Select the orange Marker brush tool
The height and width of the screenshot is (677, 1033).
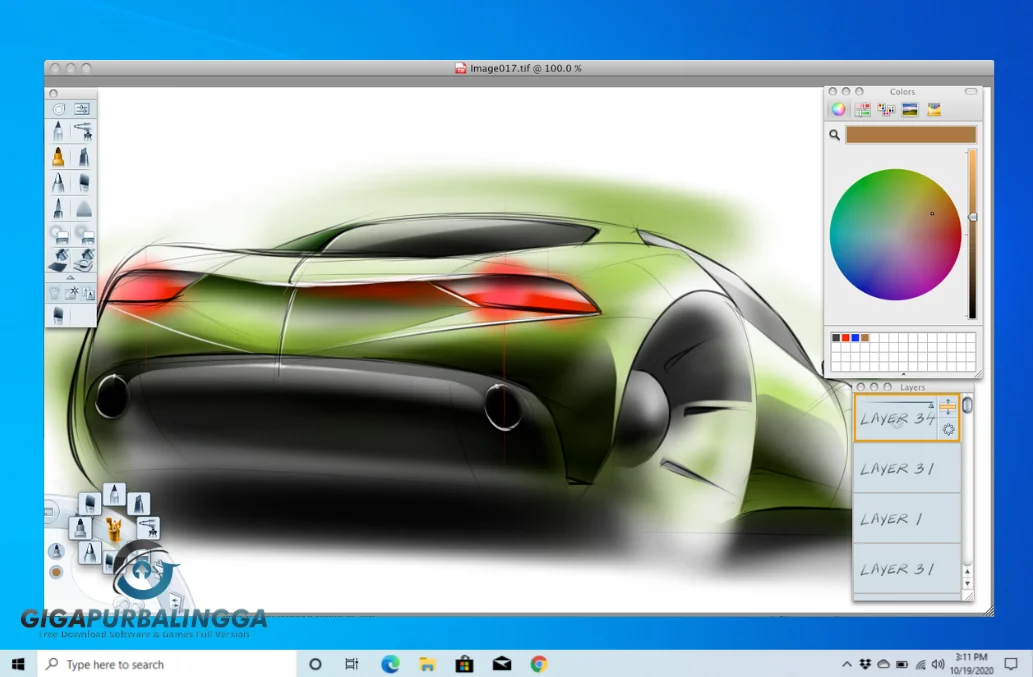[57, 157]
